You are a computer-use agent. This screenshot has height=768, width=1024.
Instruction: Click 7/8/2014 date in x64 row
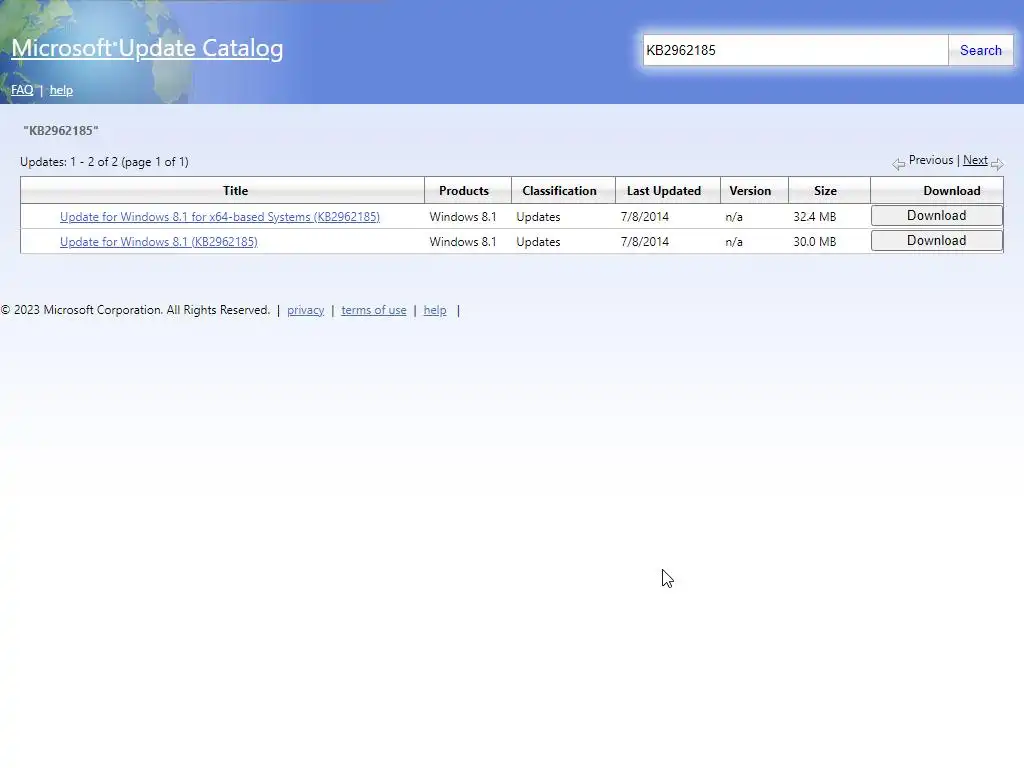(x=645, y=217)
